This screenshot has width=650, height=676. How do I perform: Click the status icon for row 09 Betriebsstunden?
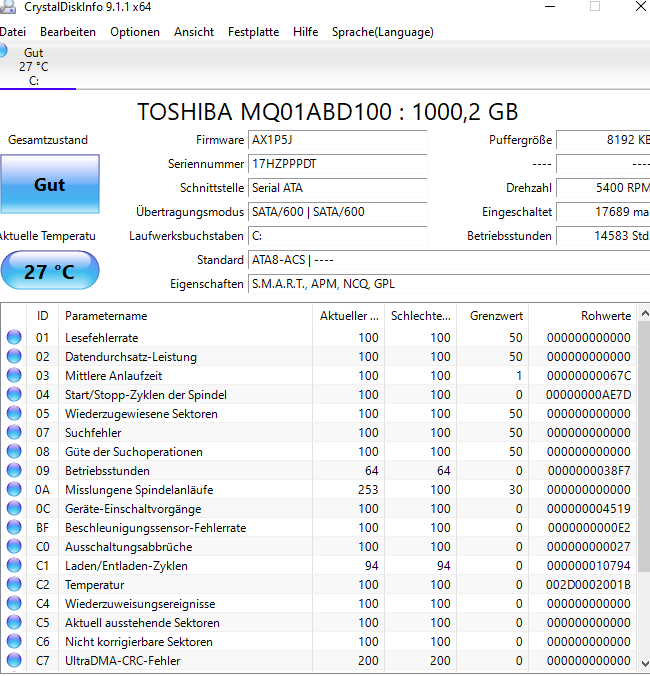pos(14,470)
